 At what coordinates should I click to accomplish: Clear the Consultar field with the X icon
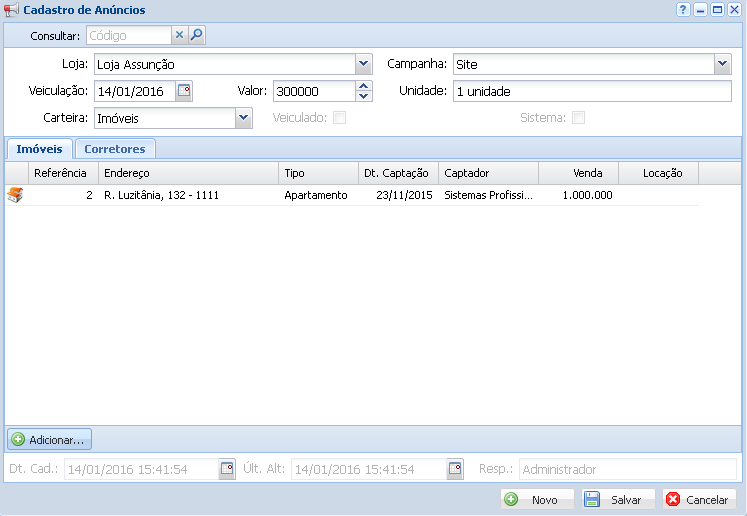(180, 36)
